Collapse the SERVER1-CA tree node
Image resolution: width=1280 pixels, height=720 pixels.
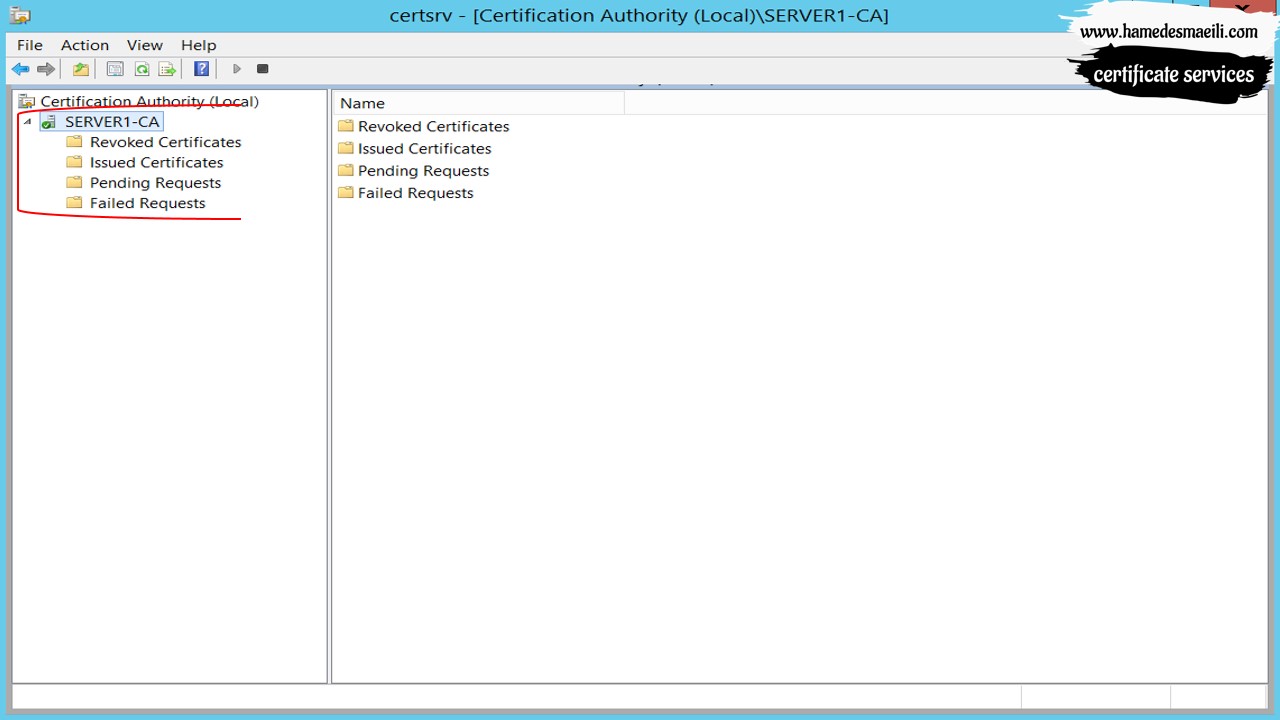pos(28,122)
